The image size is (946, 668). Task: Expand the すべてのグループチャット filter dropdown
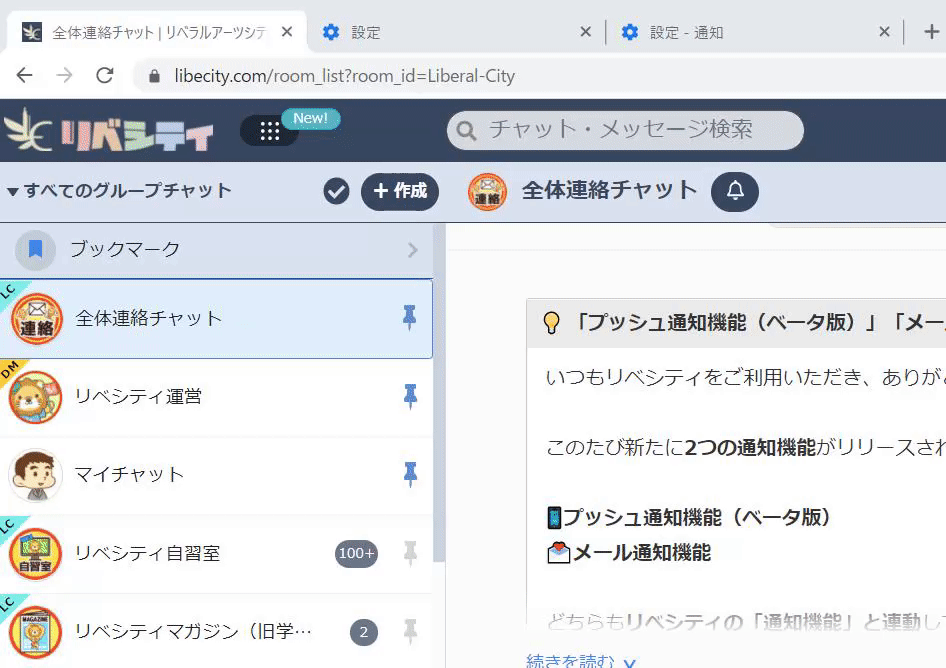pyautogui.click(x=119, y=191)
